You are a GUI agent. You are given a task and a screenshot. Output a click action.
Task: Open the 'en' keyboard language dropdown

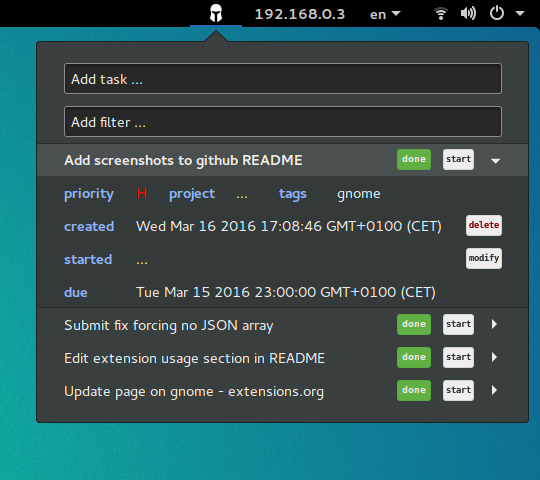(385, 14)
